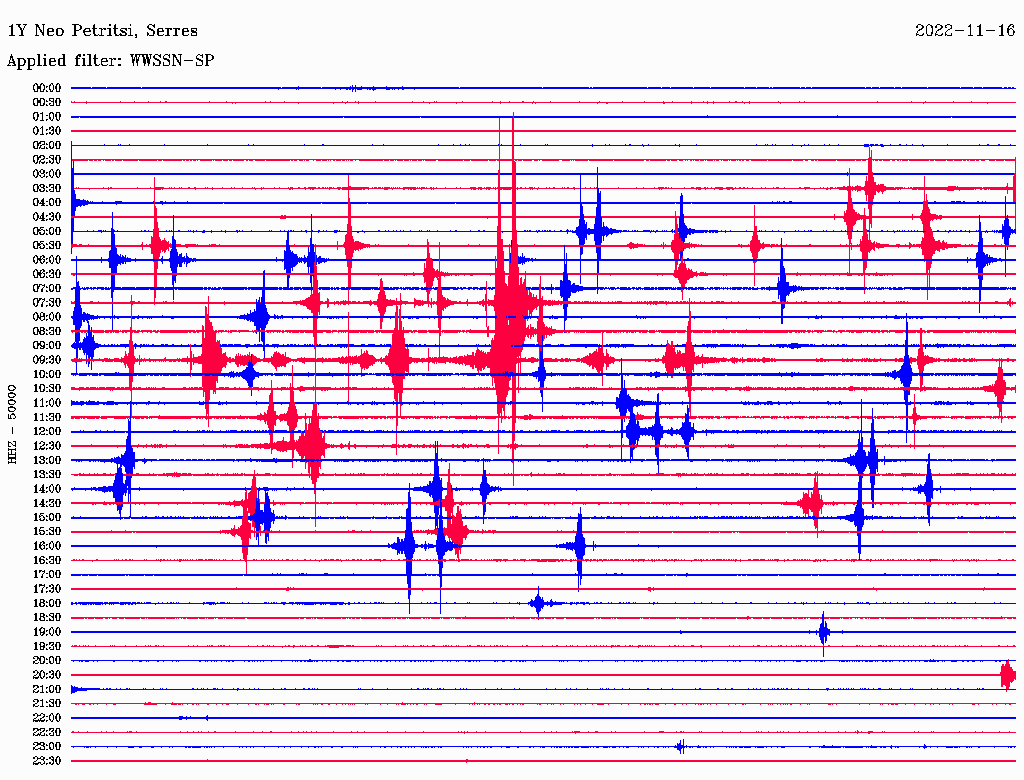The image size is (1024, 780).
Task: Select the 10:00 time label
Action: click(46, 374)
